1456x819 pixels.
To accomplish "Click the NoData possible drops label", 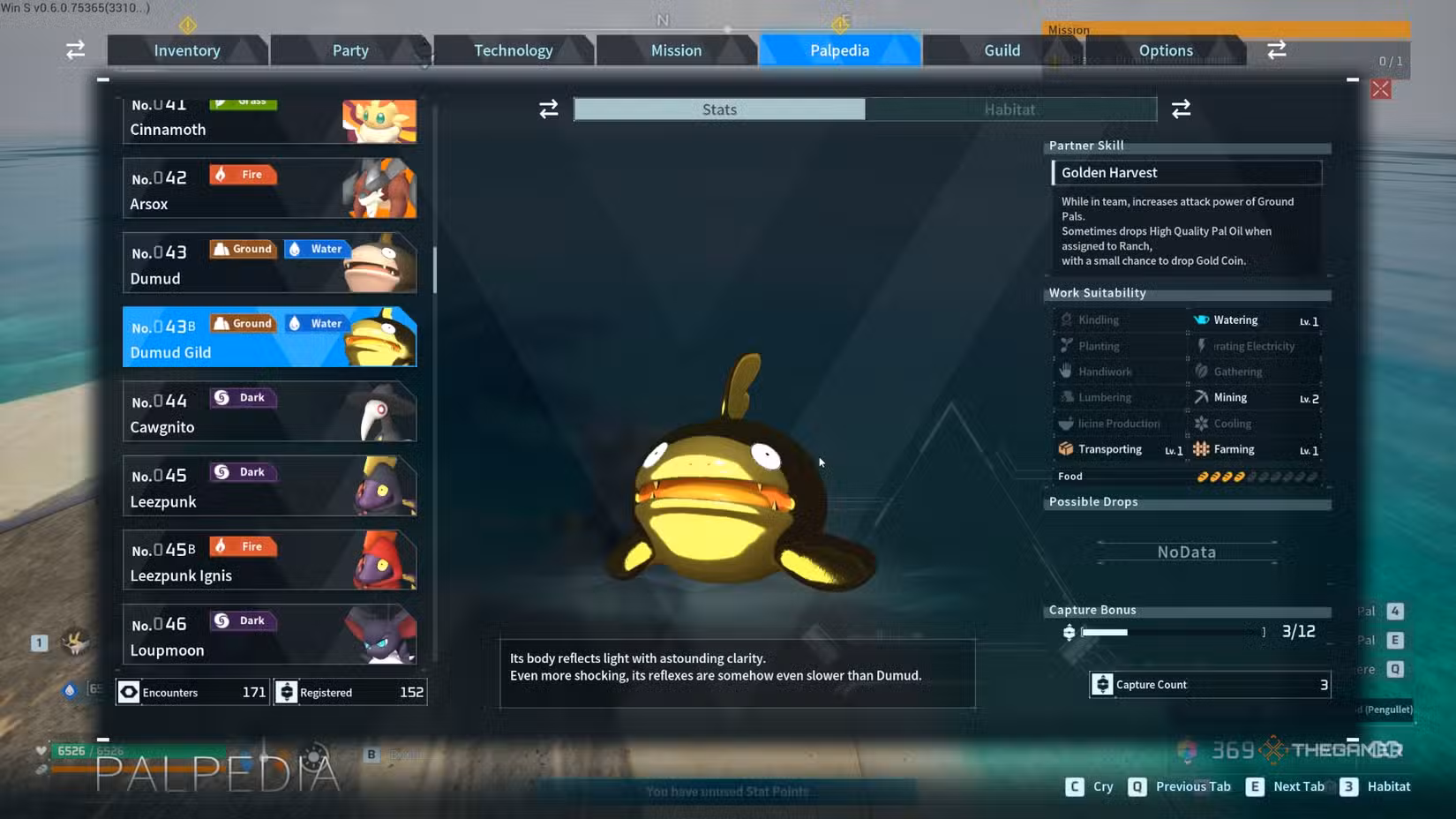I will pyautogui.click(x=1187, y=552).
